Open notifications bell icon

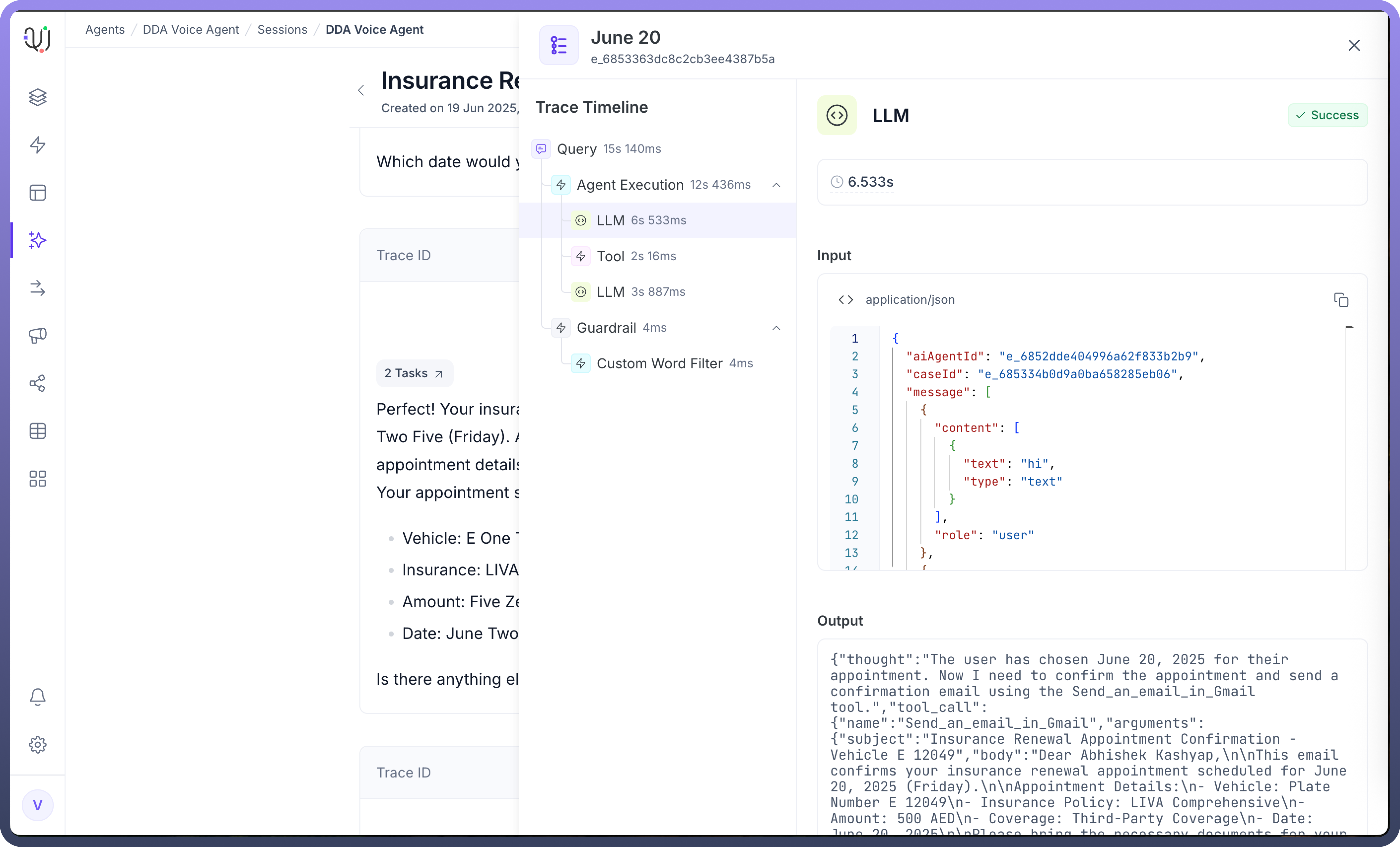point(37,697)
